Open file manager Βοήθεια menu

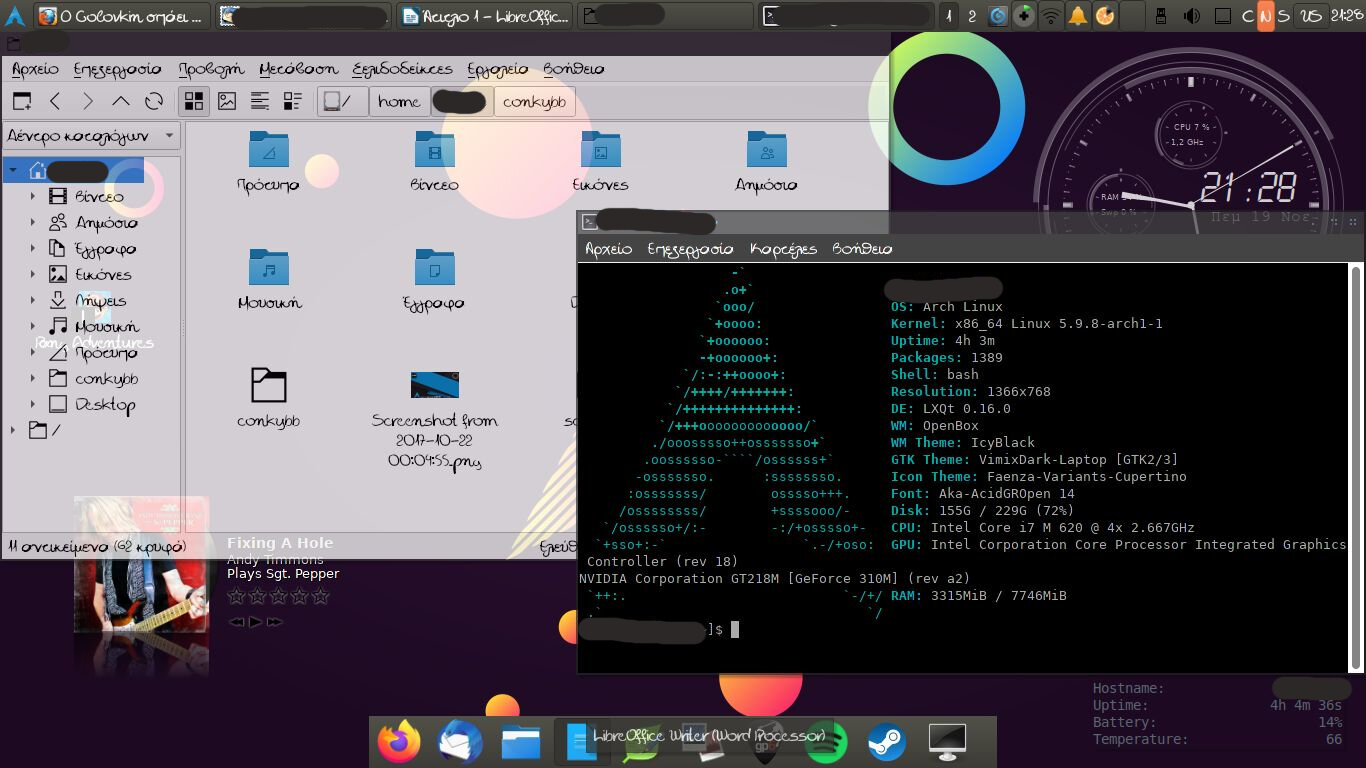(x=573, y=69)
